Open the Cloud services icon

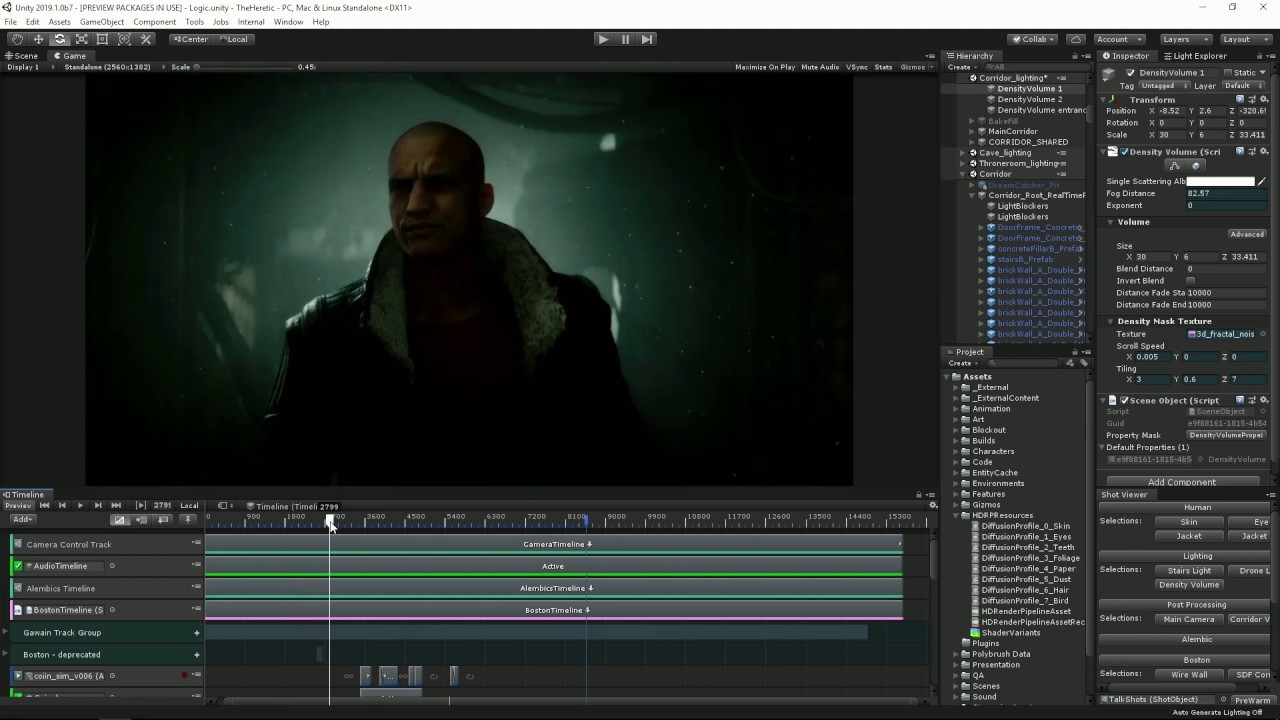pyautogui.click(x=1075, y=39)
